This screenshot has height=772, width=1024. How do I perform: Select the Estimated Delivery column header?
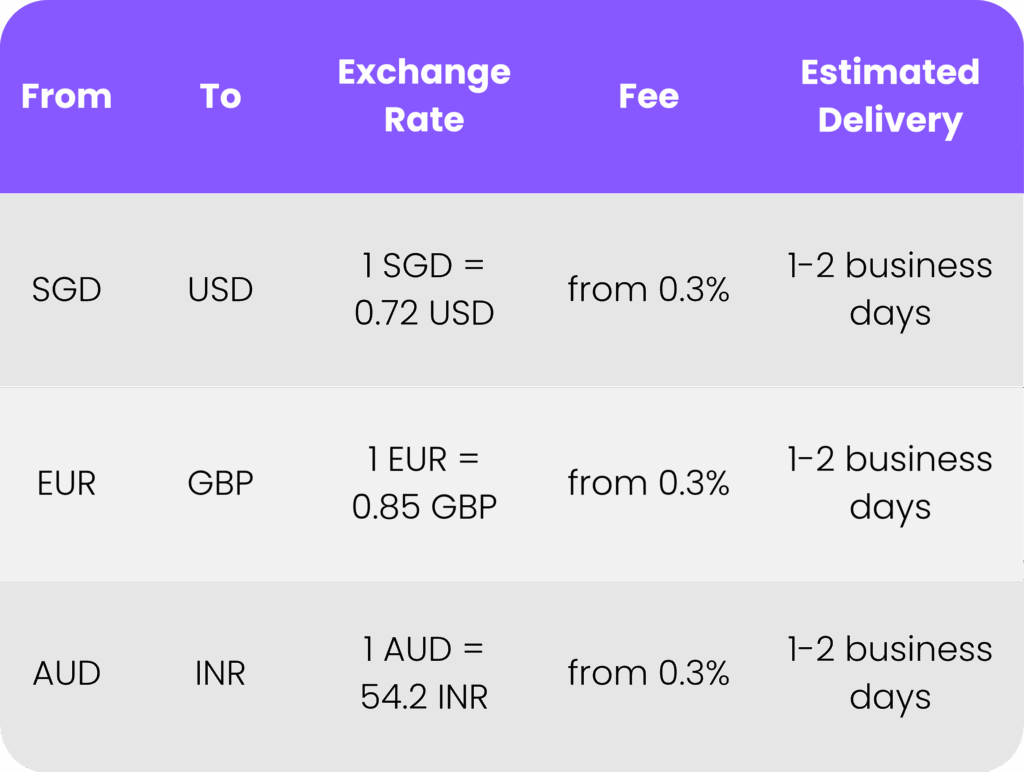click(x=889, y=96)
